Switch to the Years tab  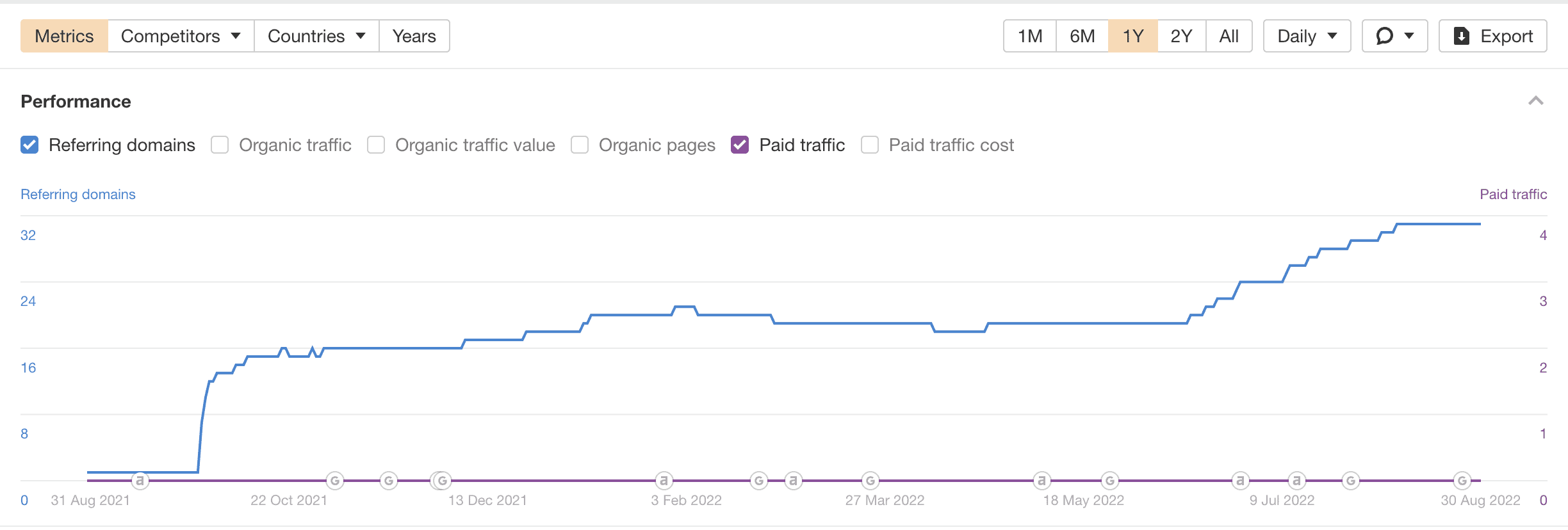click(414, 36)
